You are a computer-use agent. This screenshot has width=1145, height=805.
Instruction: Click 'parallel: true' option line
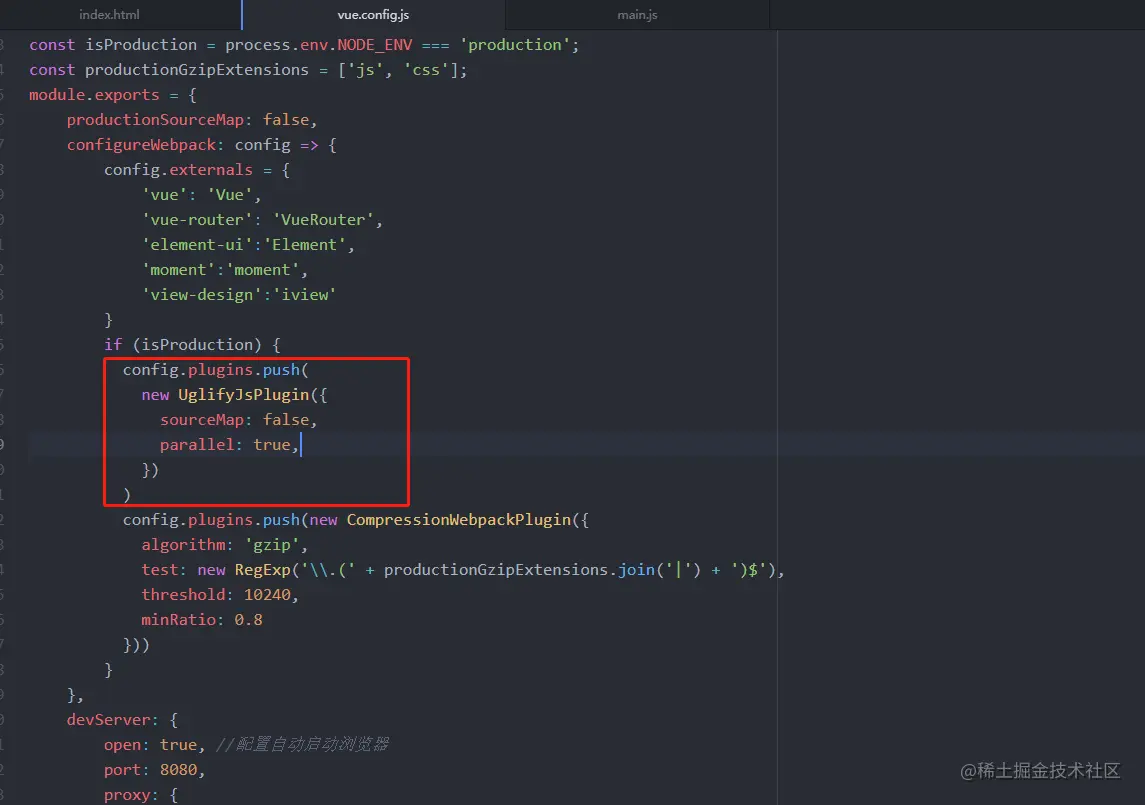229,445
